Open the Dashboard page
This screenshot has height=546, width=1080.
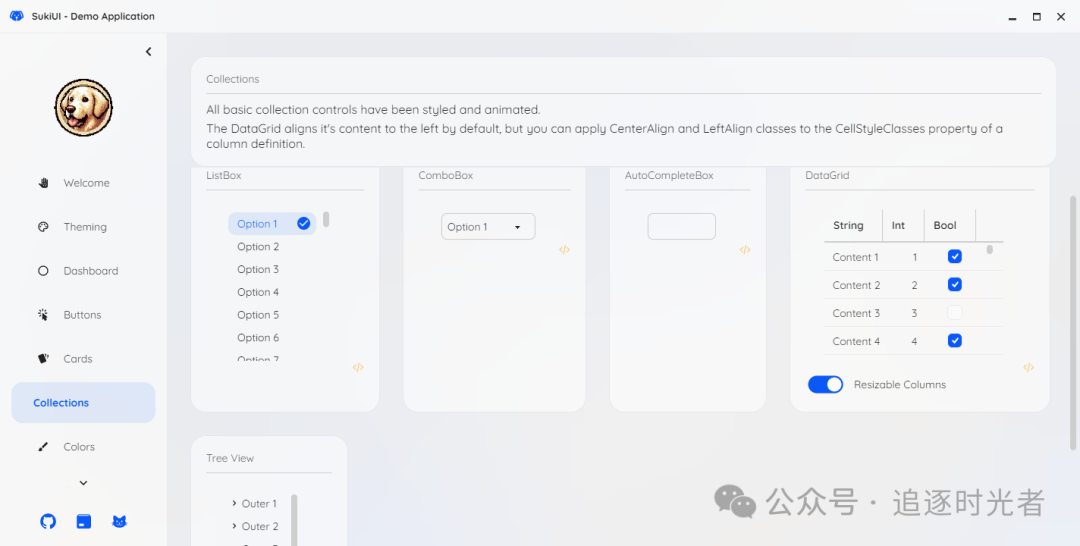click(x=90, y=271)
